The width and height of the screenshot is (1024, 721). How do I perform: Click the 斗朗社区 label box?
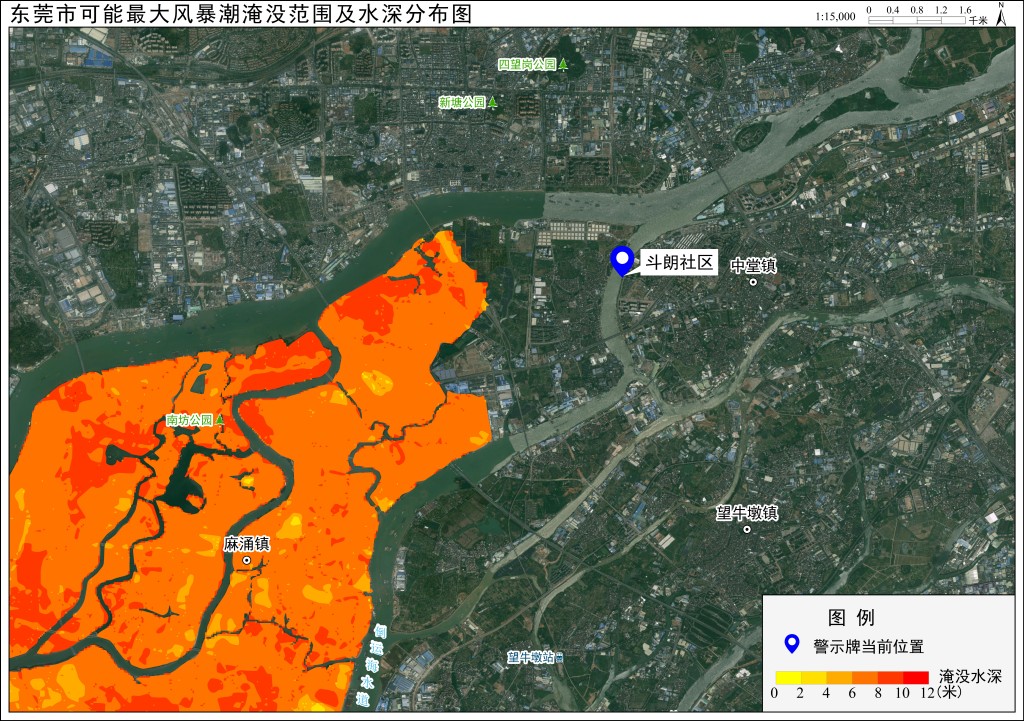[x=679, y=263]
